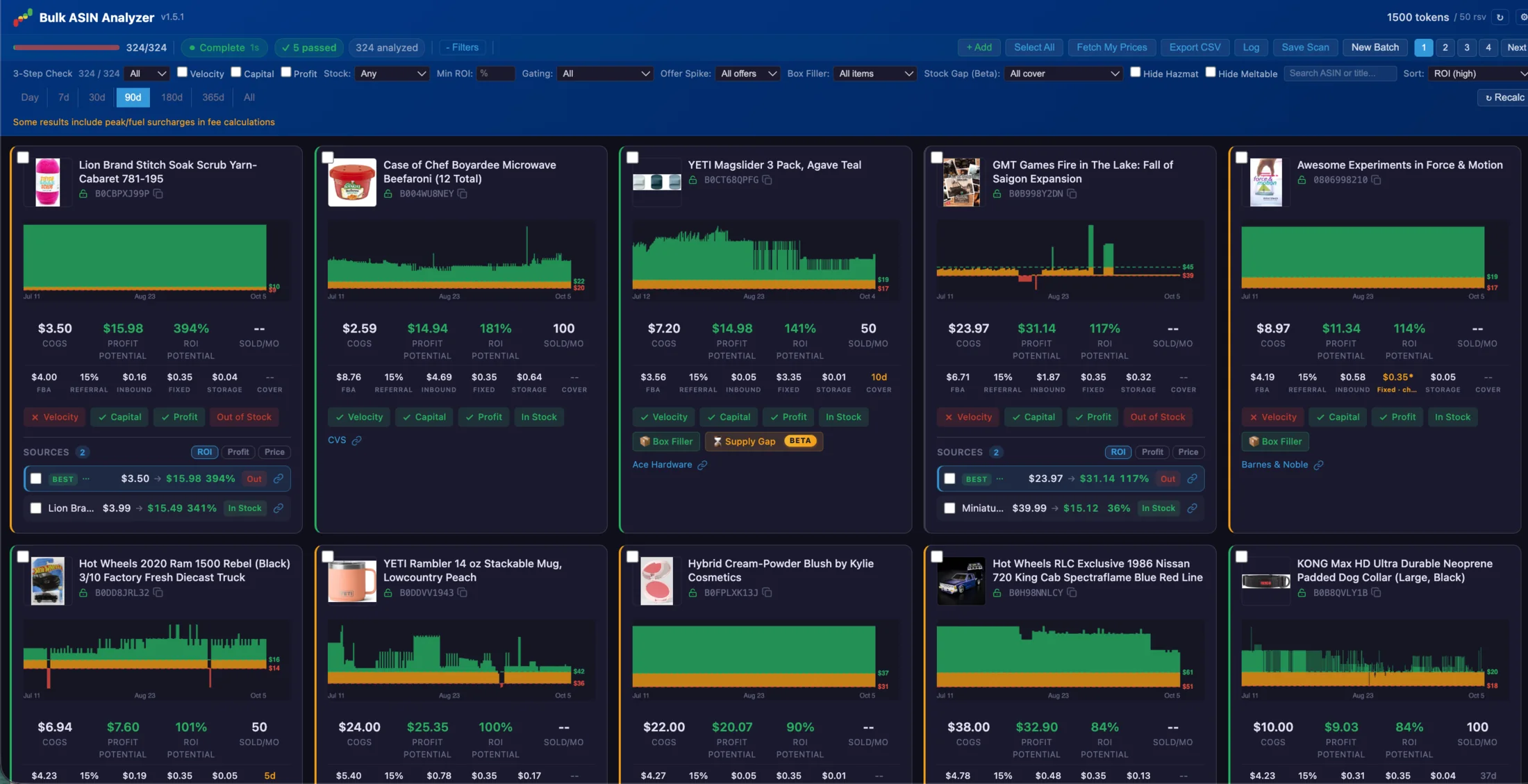Viewport: 1528px width, 784px height.
Task: Copy ASIN 0806998210 with copy icon
Action: (x=1377, y=180)
